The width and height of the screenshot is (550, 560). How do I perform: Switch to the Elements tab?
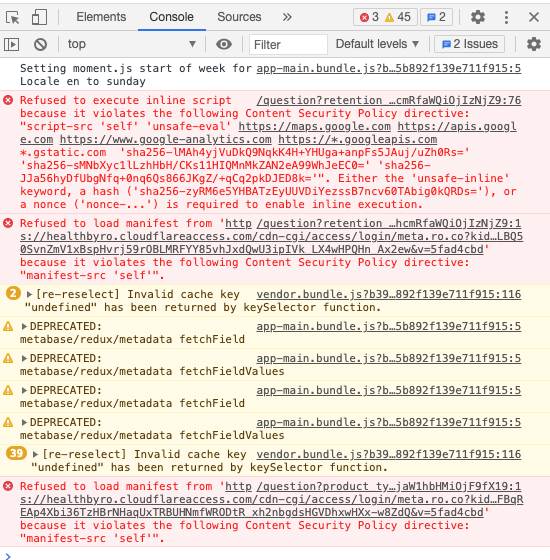[x=101, y=17]
